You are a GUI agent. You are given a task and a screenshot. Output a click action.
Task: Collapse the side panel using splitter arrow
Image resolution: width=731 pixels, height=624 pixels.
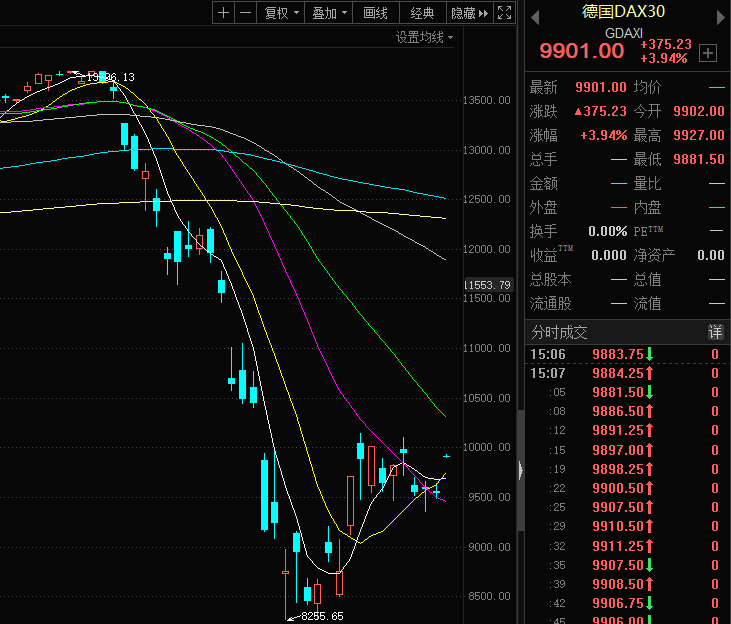[520, 470]
